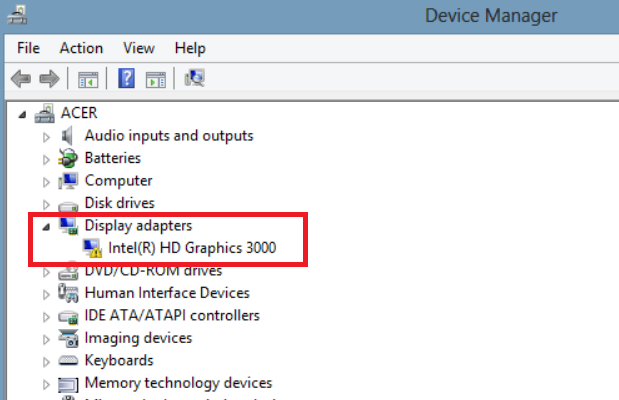Select Memory technology devices label

(x=178, y=383)
